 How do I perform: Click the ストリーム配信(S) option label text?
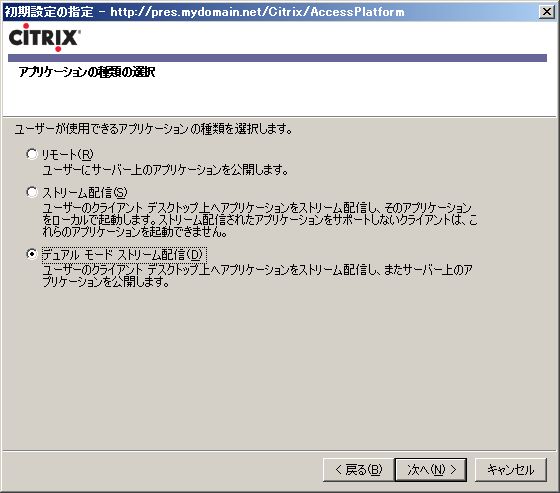click(84, 193)
